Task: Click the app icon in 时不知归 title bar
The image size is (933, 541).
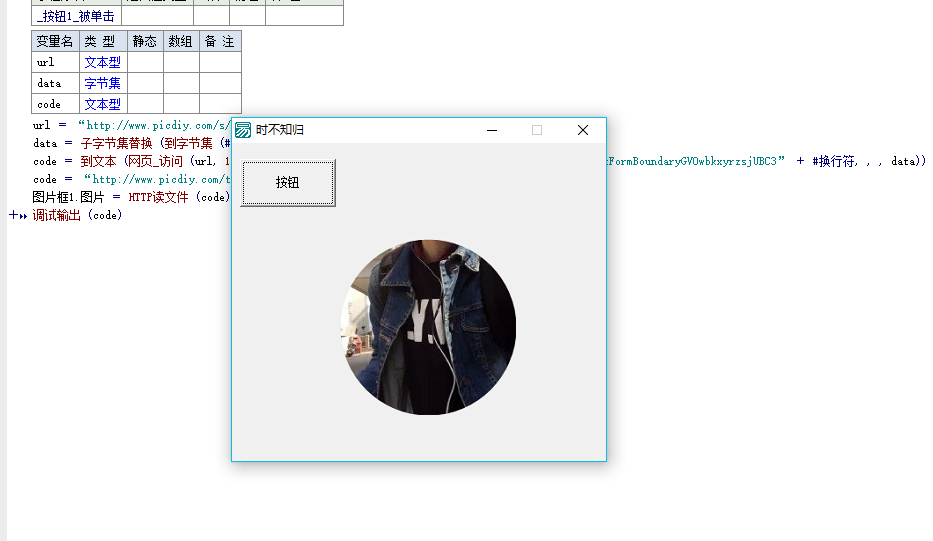Action: pos(243,130)
